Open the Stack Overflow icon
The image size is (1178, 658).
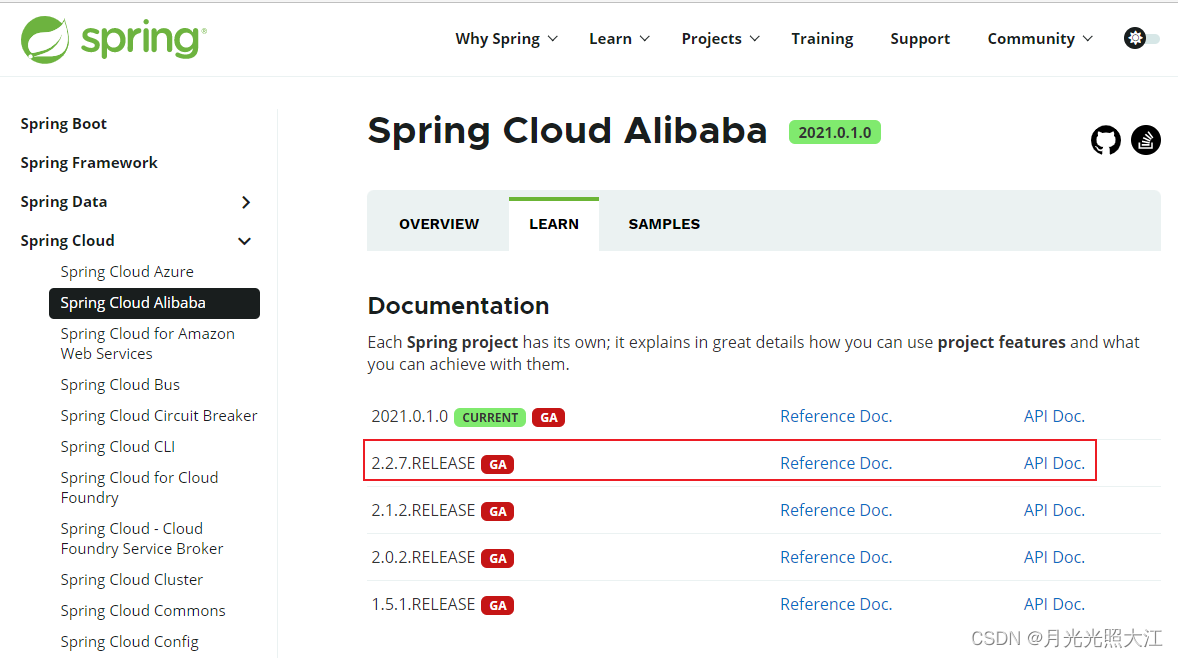(x=1146, y=140)
